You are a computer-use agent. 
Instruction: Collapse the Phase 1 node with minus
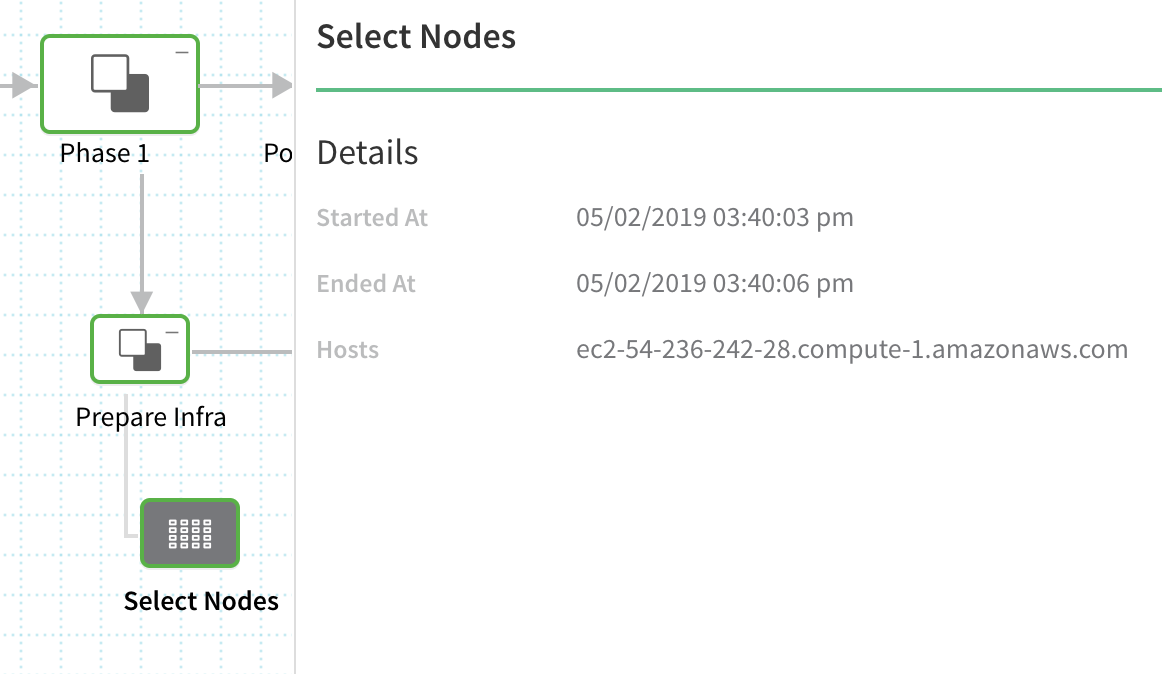182,53
